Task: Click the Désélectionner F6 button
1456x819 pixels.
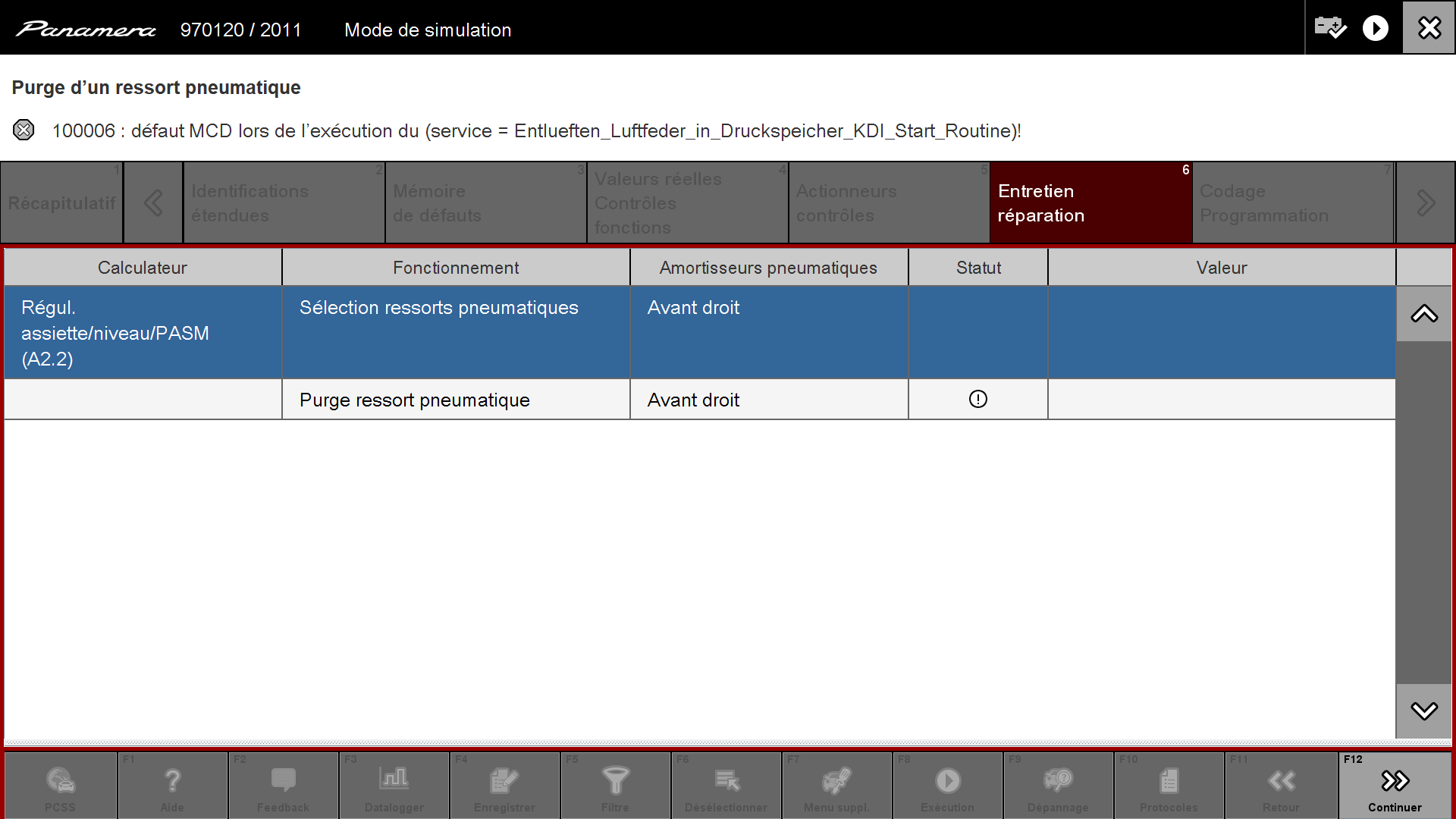Action: pyautogui.click(x=726, y=785)
